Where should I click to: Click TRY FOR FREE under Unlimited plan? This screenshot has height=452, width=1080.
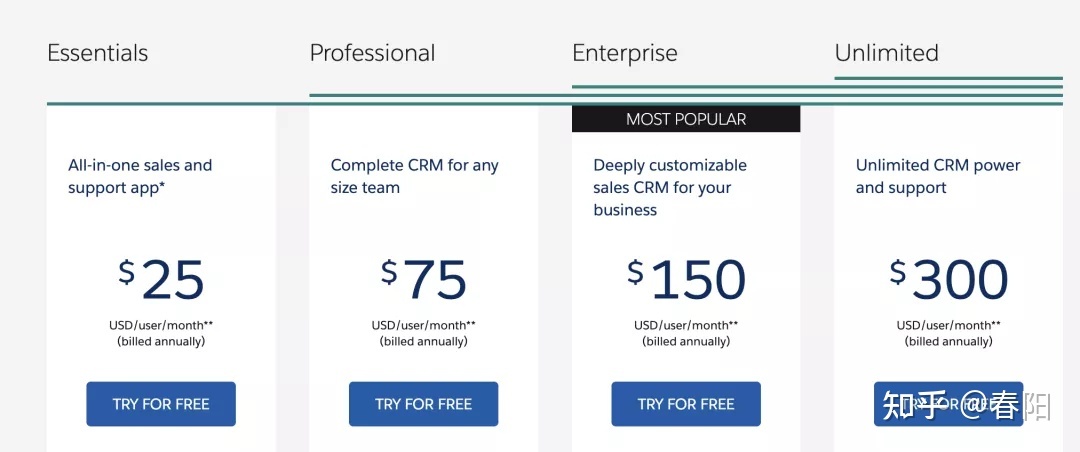pos(948,404)
